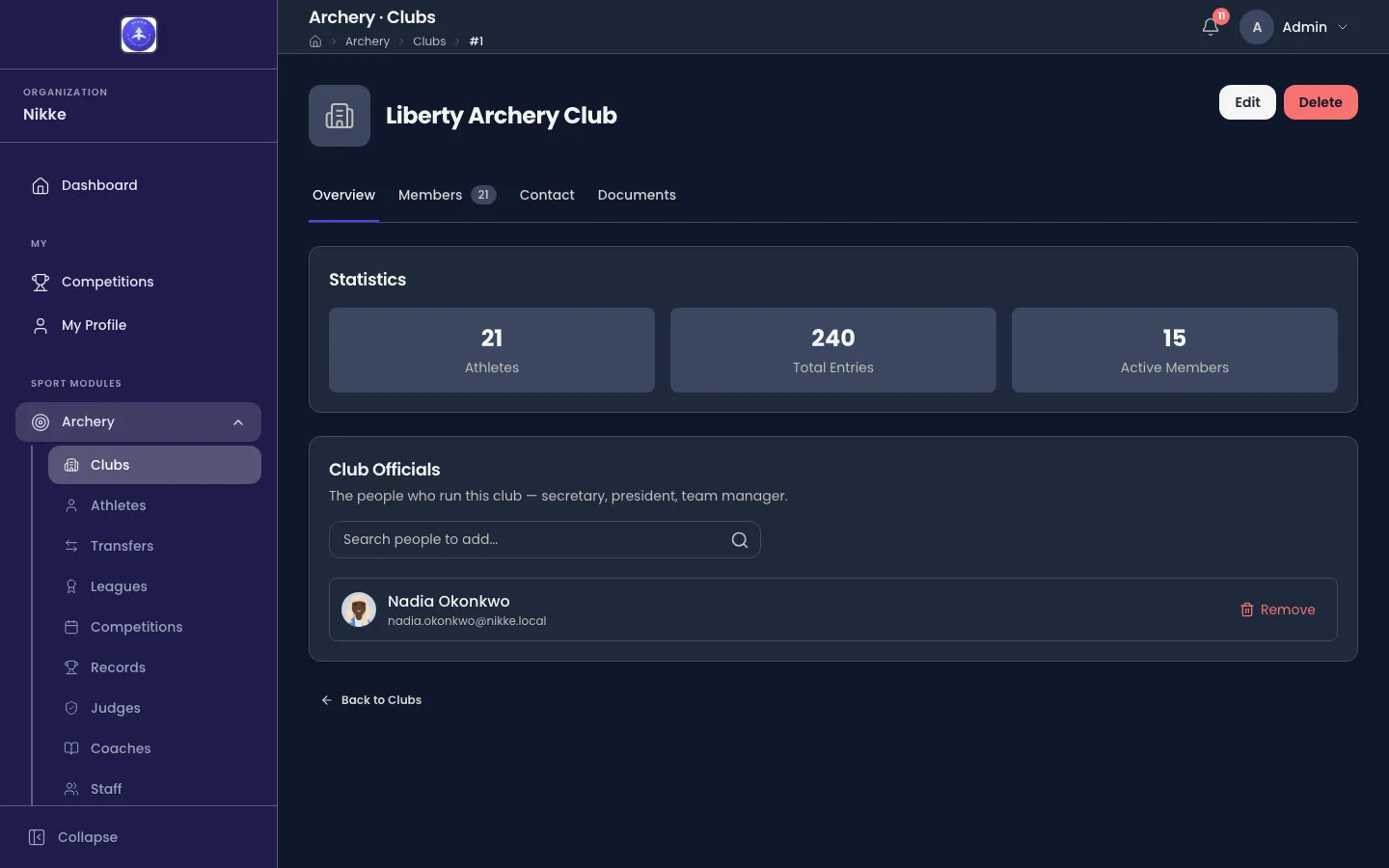Open the notifications bell

pos(1211,27)
